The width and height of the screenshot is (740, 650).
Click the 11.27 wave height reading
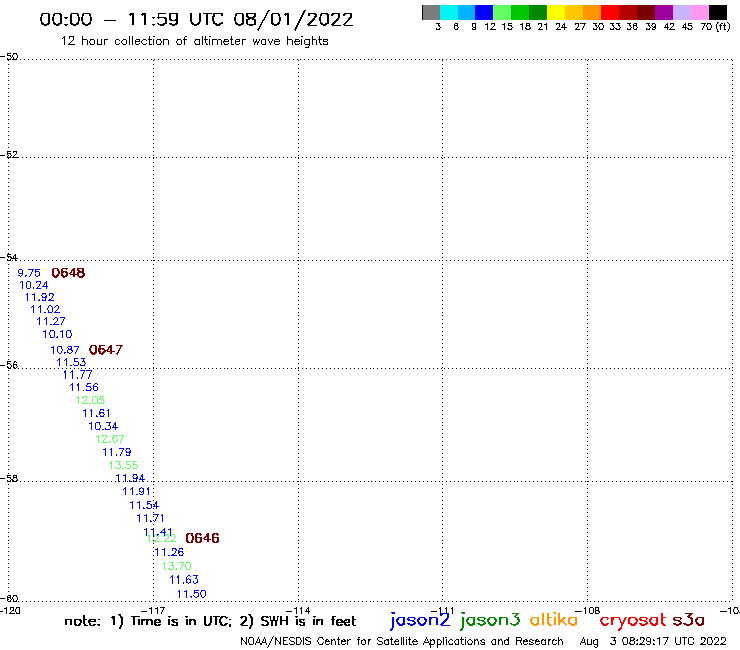coord(51,321)
